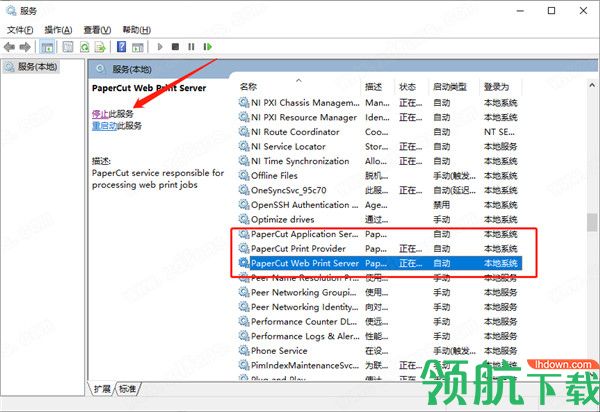Select the NI PXI Resource Manager service
Image resolution: width=600 pixels, height=412 pixels.
point(379,117)
